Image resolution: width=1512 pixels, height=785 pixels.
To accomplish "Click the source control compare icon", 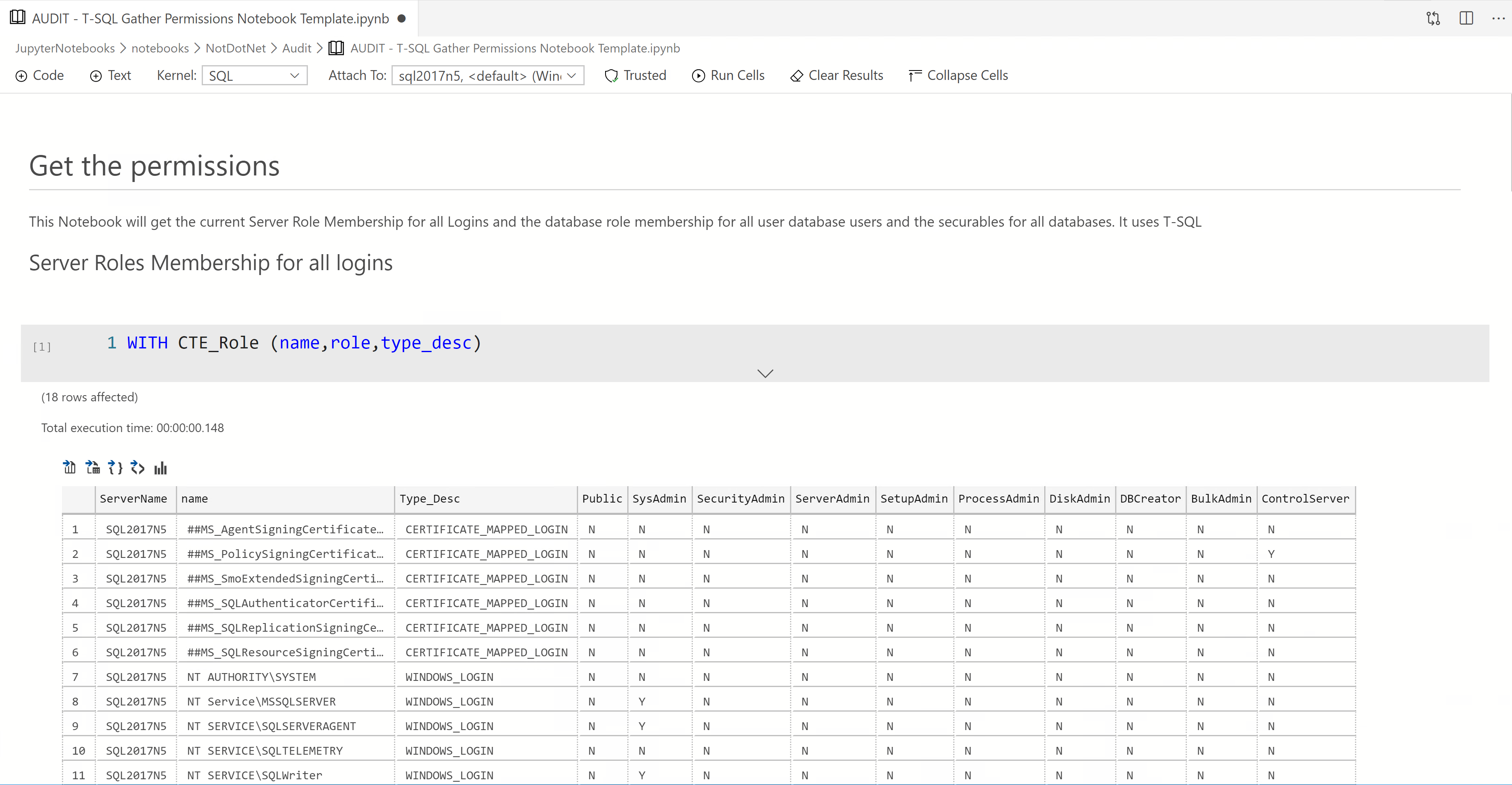I will click(1433, 18).
